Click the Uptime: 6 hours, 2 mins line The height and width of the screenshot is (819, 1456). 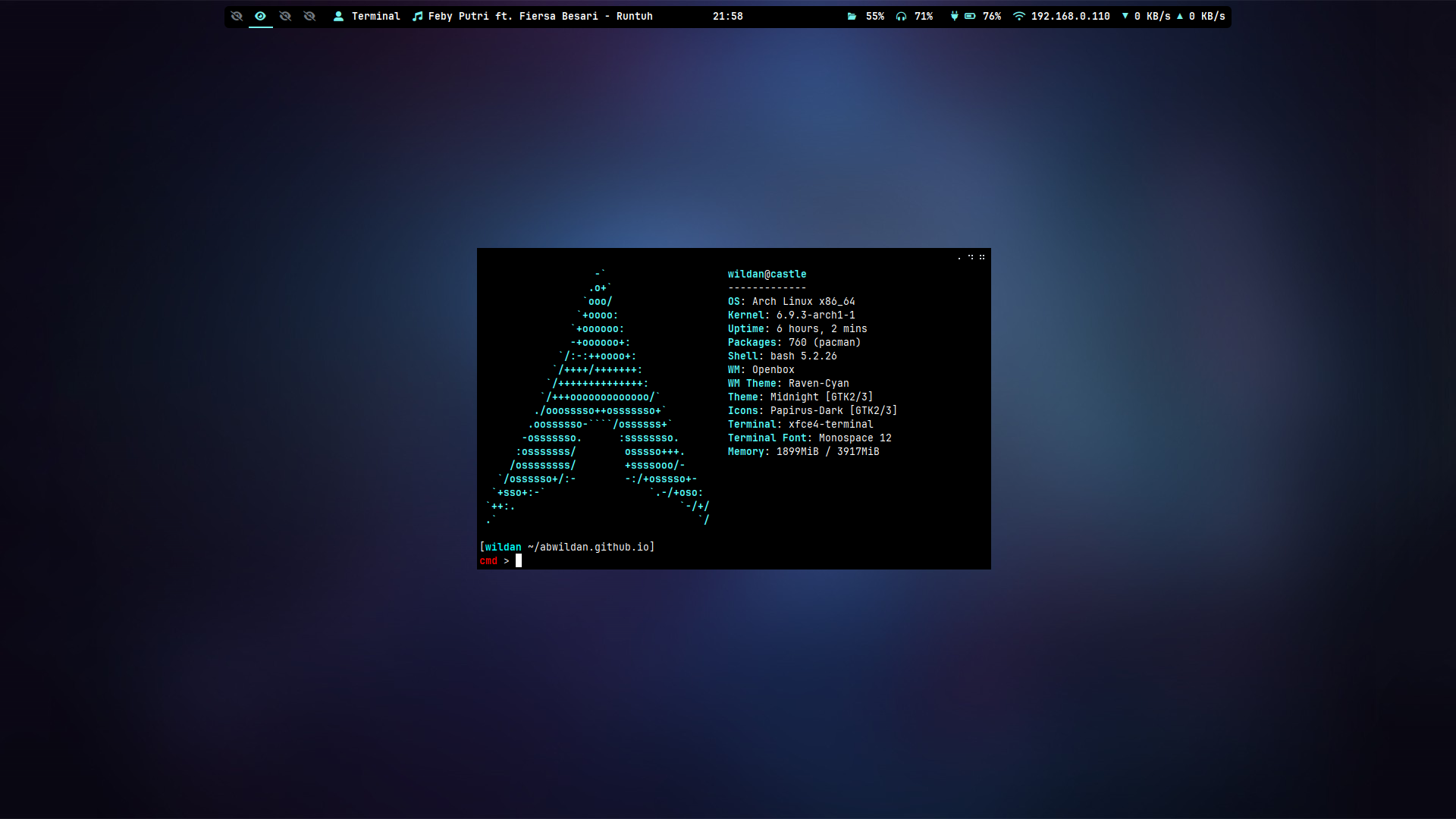click(x=797, y=329)
